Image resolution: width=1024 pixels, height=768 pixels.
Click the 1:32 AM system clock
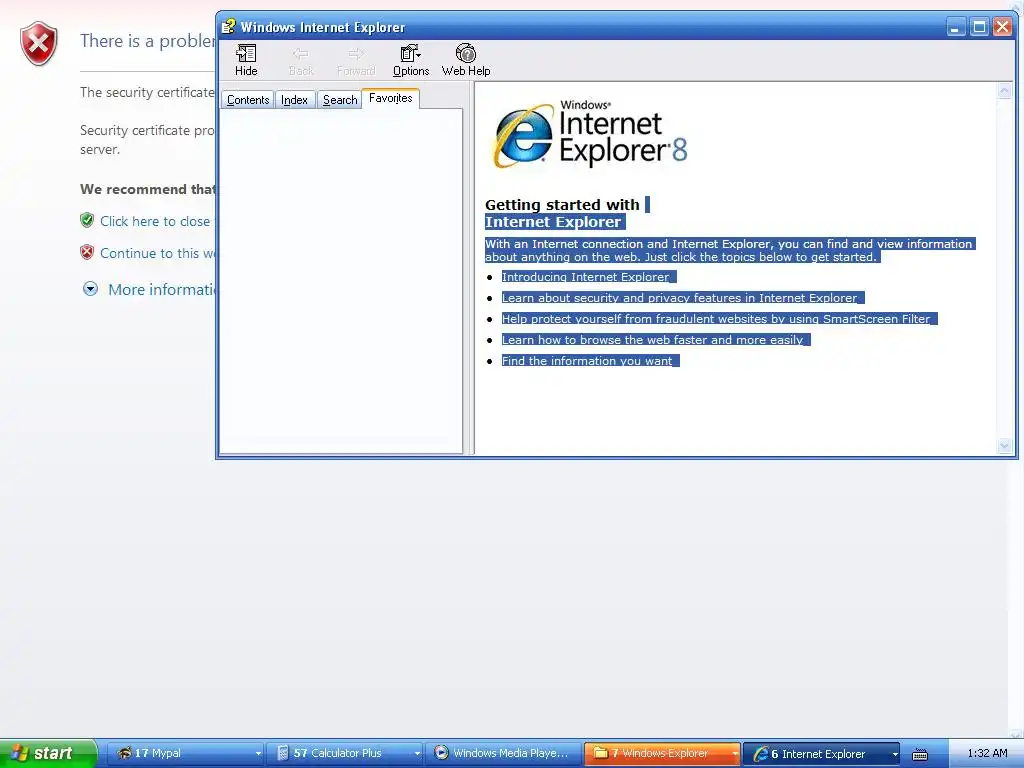coord(987,753)
